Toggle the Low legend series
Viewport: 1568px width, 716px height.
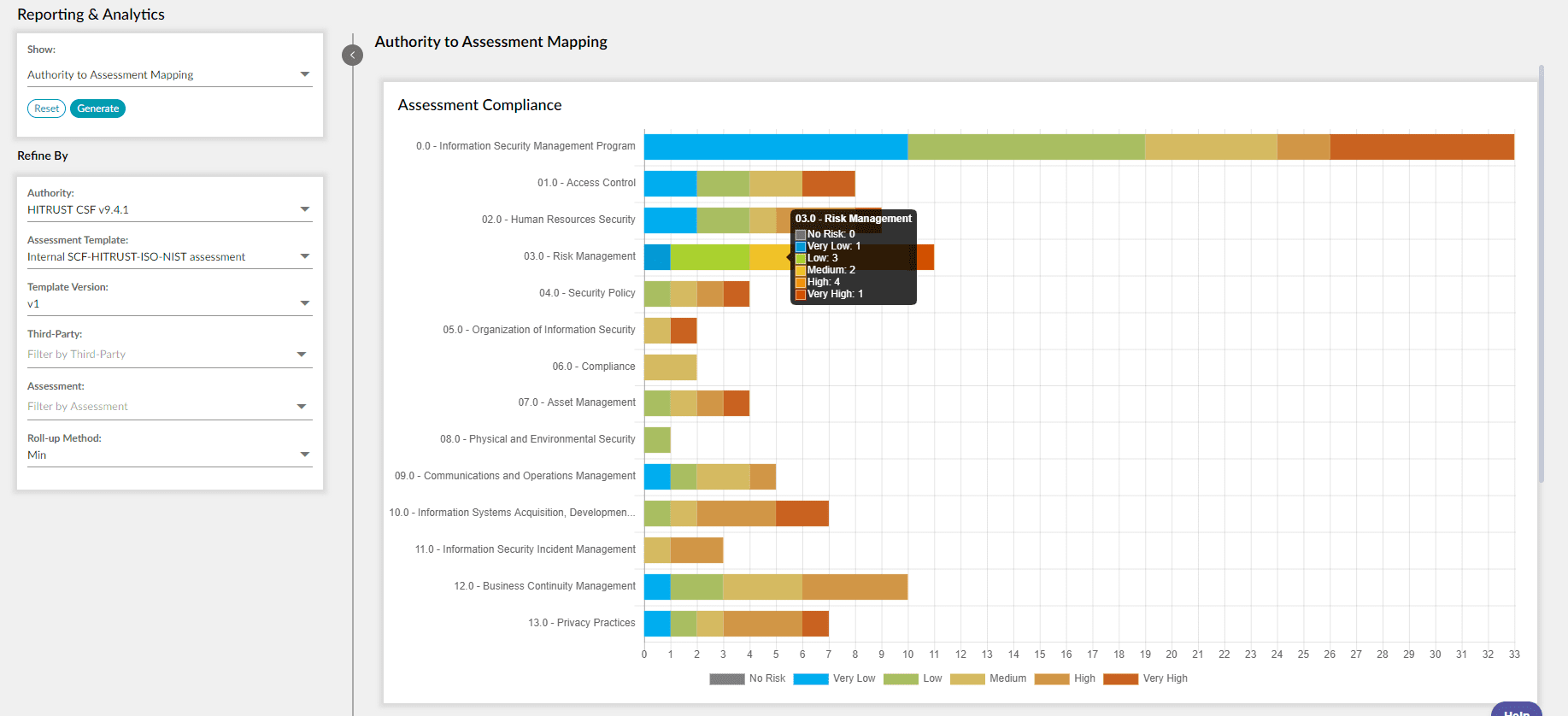coord(913,679)
